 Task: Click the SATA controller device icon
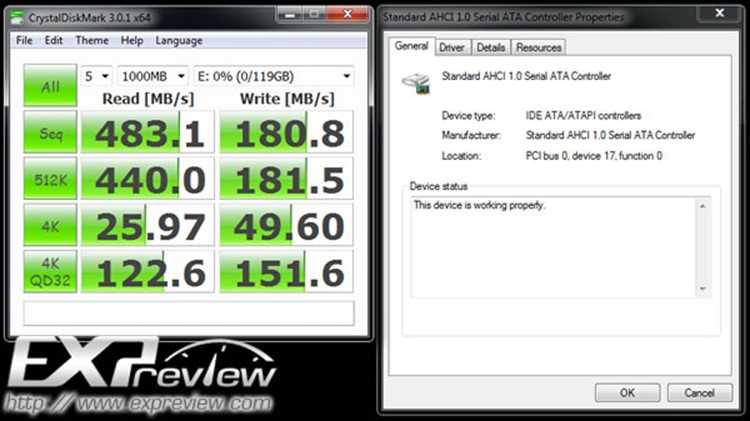(416, 84)
